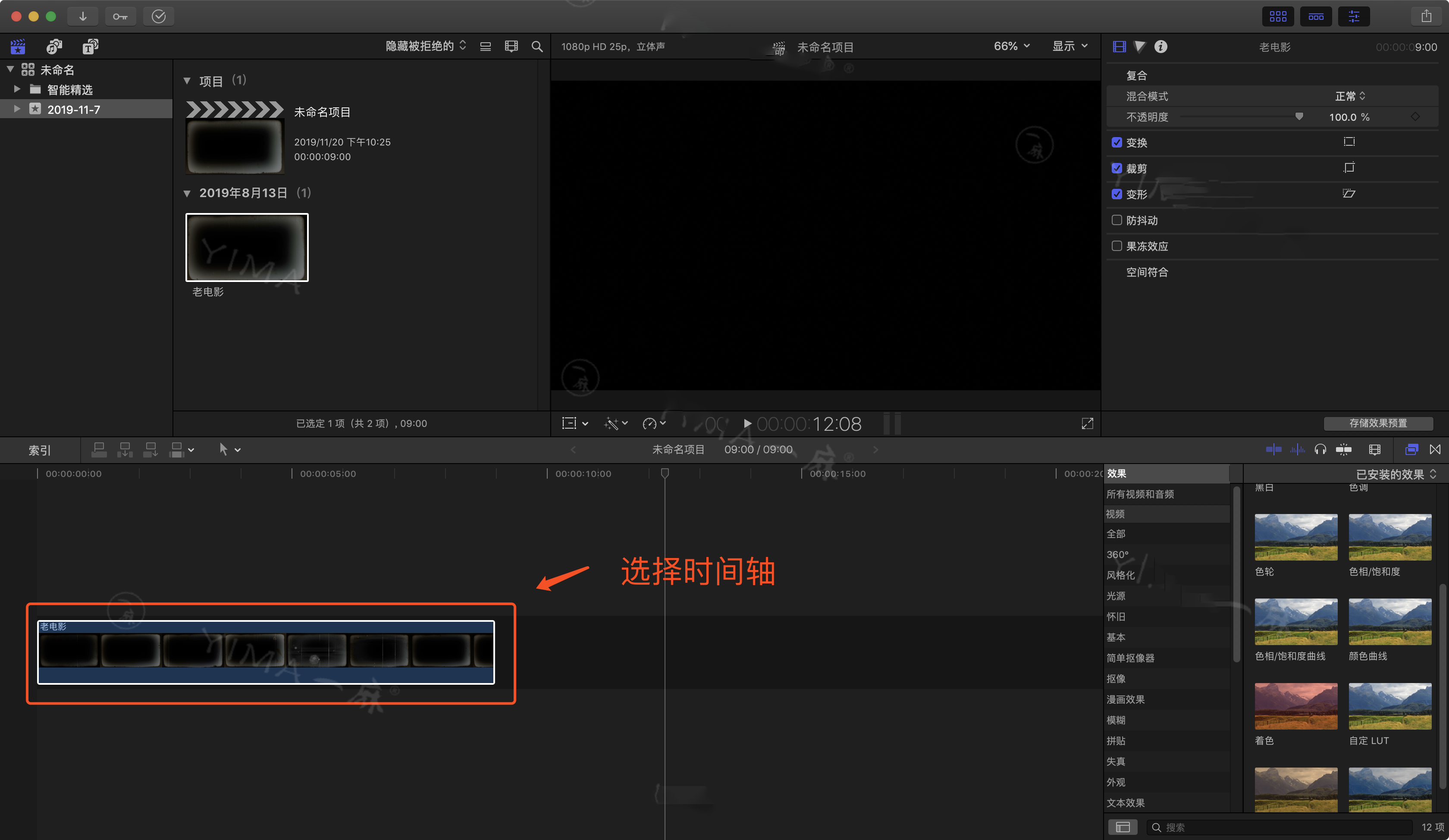This screenshot has width=1449, height=840.
Task: Open the transitions browser icon
Action: [x=1435, y=450]
